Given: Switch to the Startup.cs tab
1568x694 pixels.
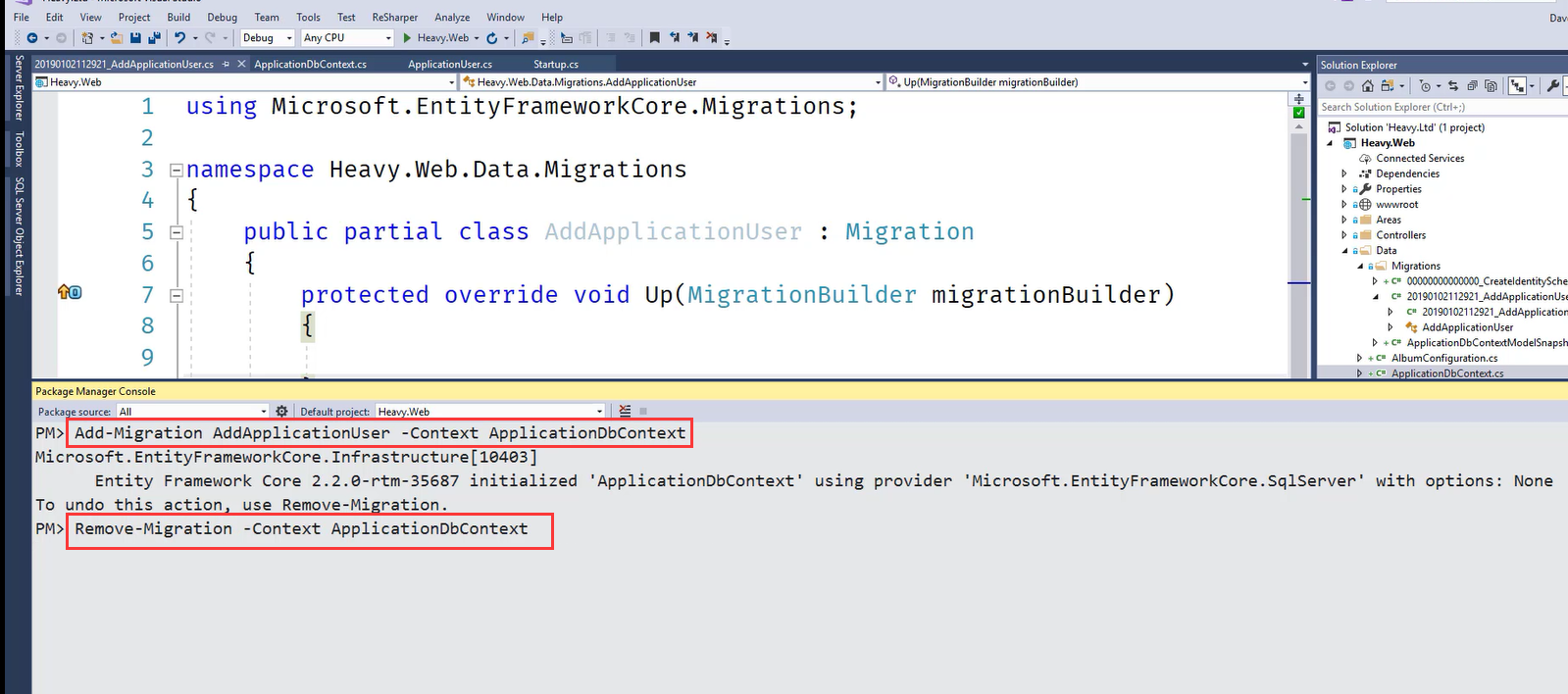Looking at the screenshot, I should pyautogui.click(x=556, y=65).
